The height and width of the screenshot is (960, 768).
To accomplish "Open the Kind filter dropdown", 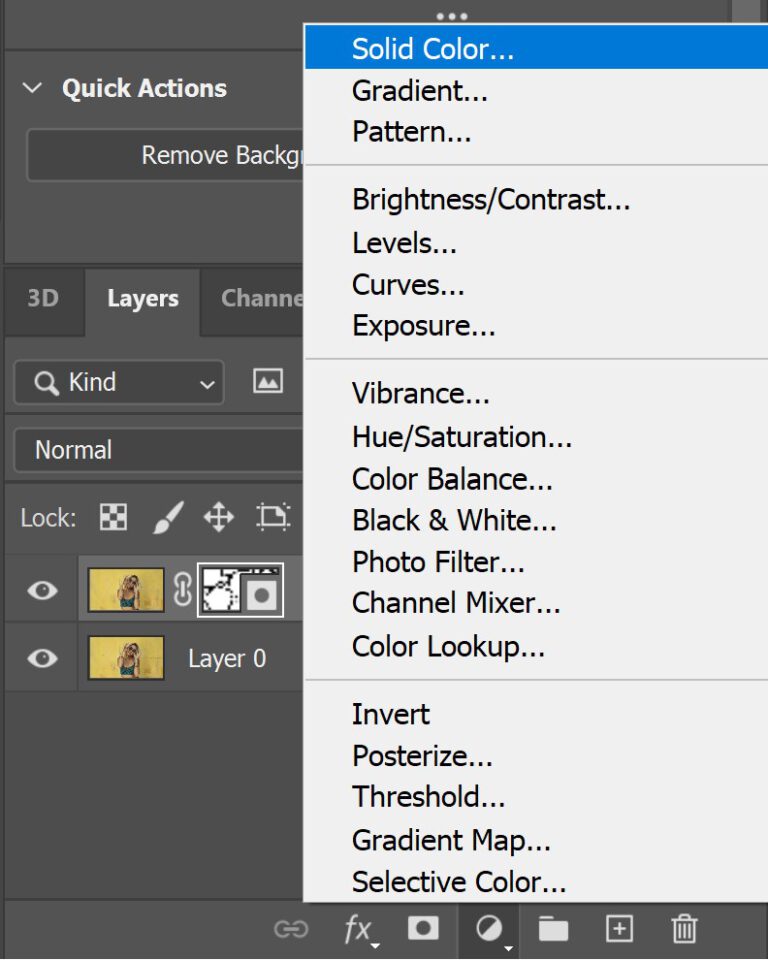I will 119,382.
